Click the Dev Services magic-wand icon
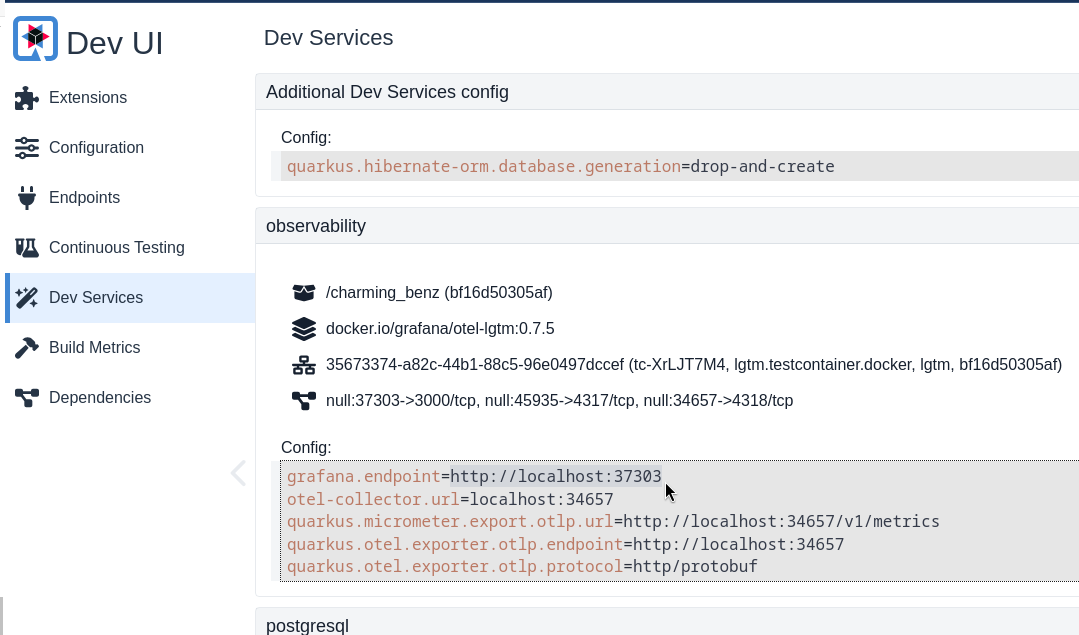The height and width of the screenshot is (635, 1079). point(26,297)
